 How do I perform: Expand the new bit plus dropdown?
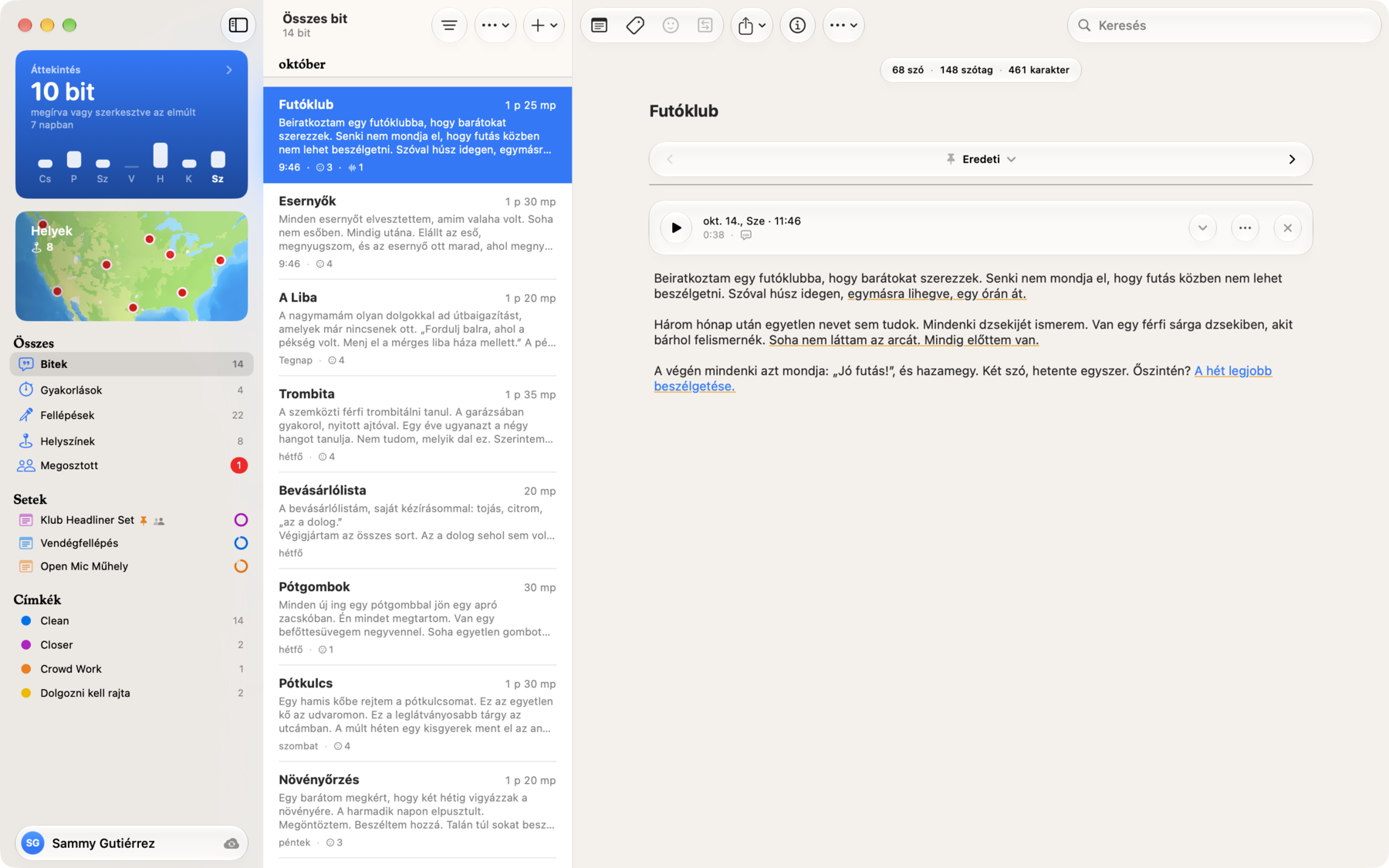click(544, 25)
